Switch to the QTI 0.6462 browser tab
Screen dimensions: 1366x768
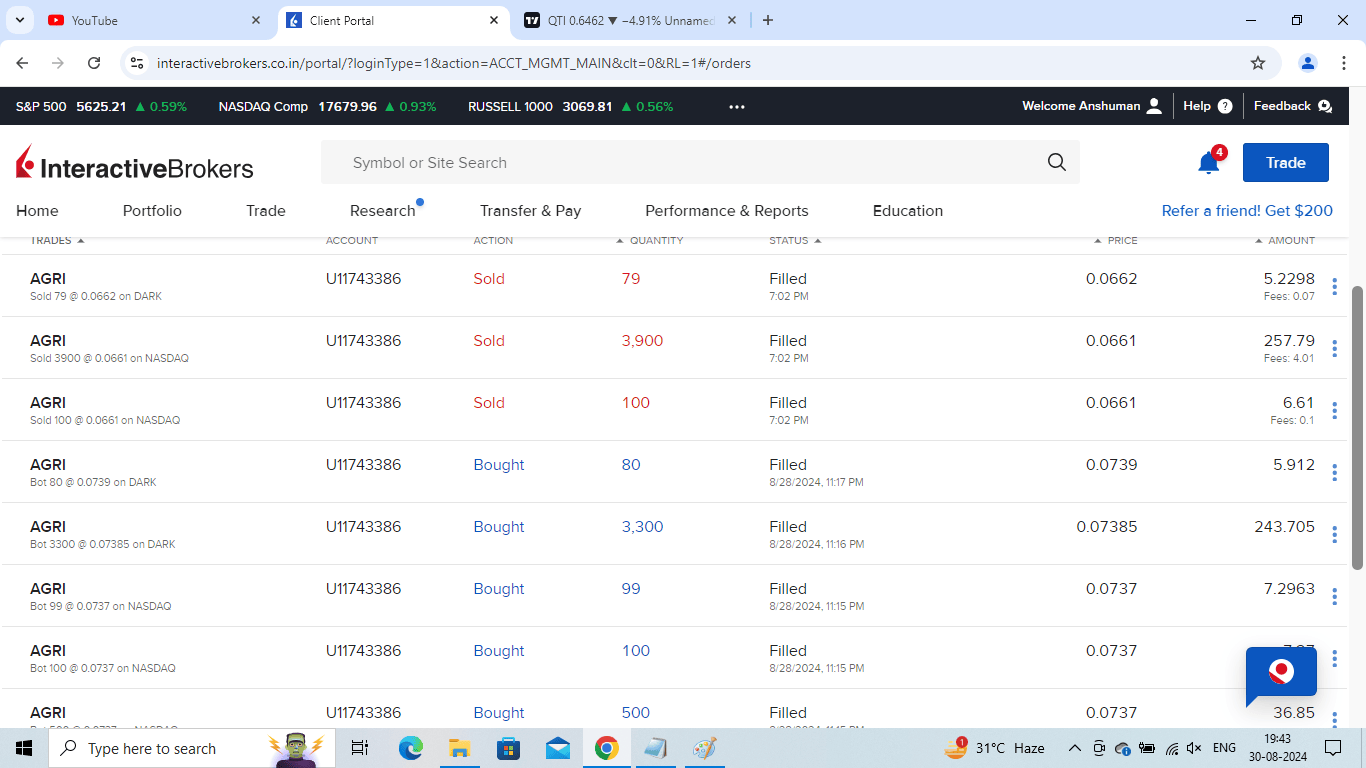point(630,20)
